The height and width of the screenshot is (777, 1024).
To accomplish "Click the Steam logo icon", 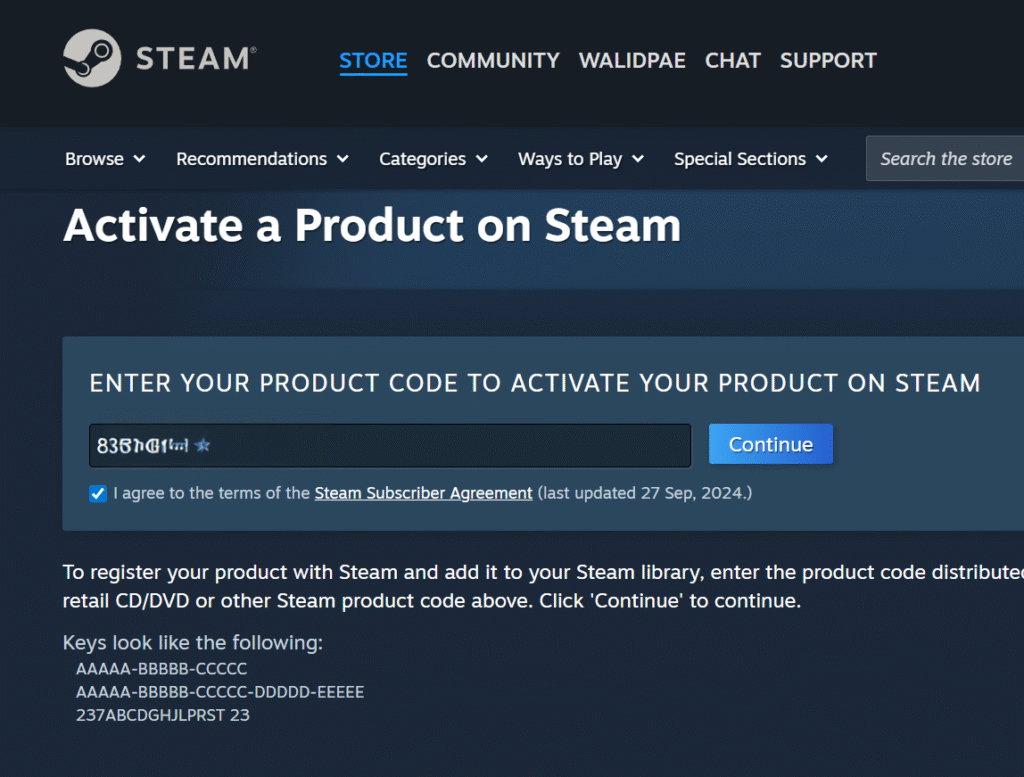I will pyautogui.click(x=92, y=58).
